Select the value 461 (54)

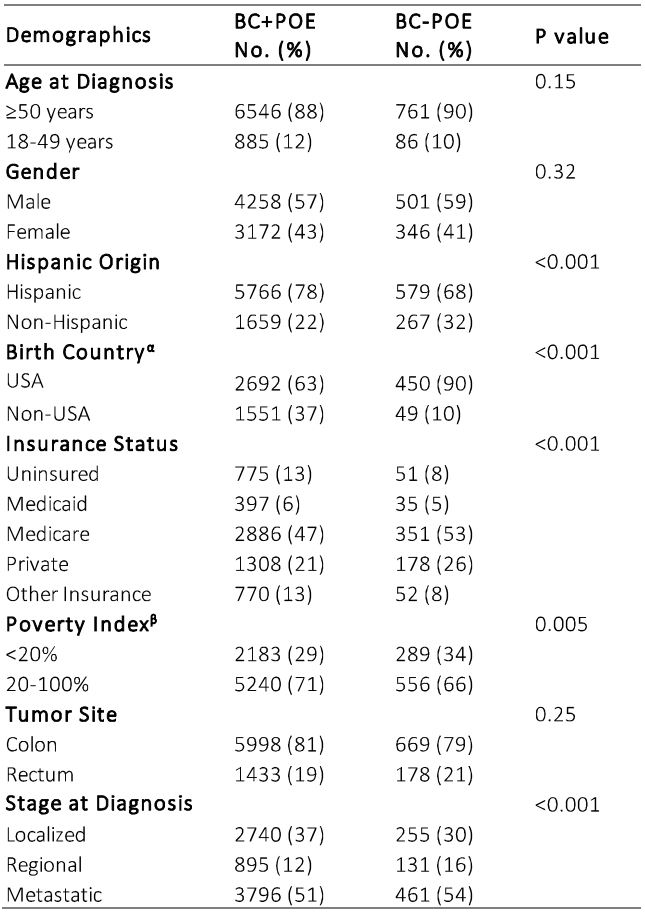[x=434, y=895]
